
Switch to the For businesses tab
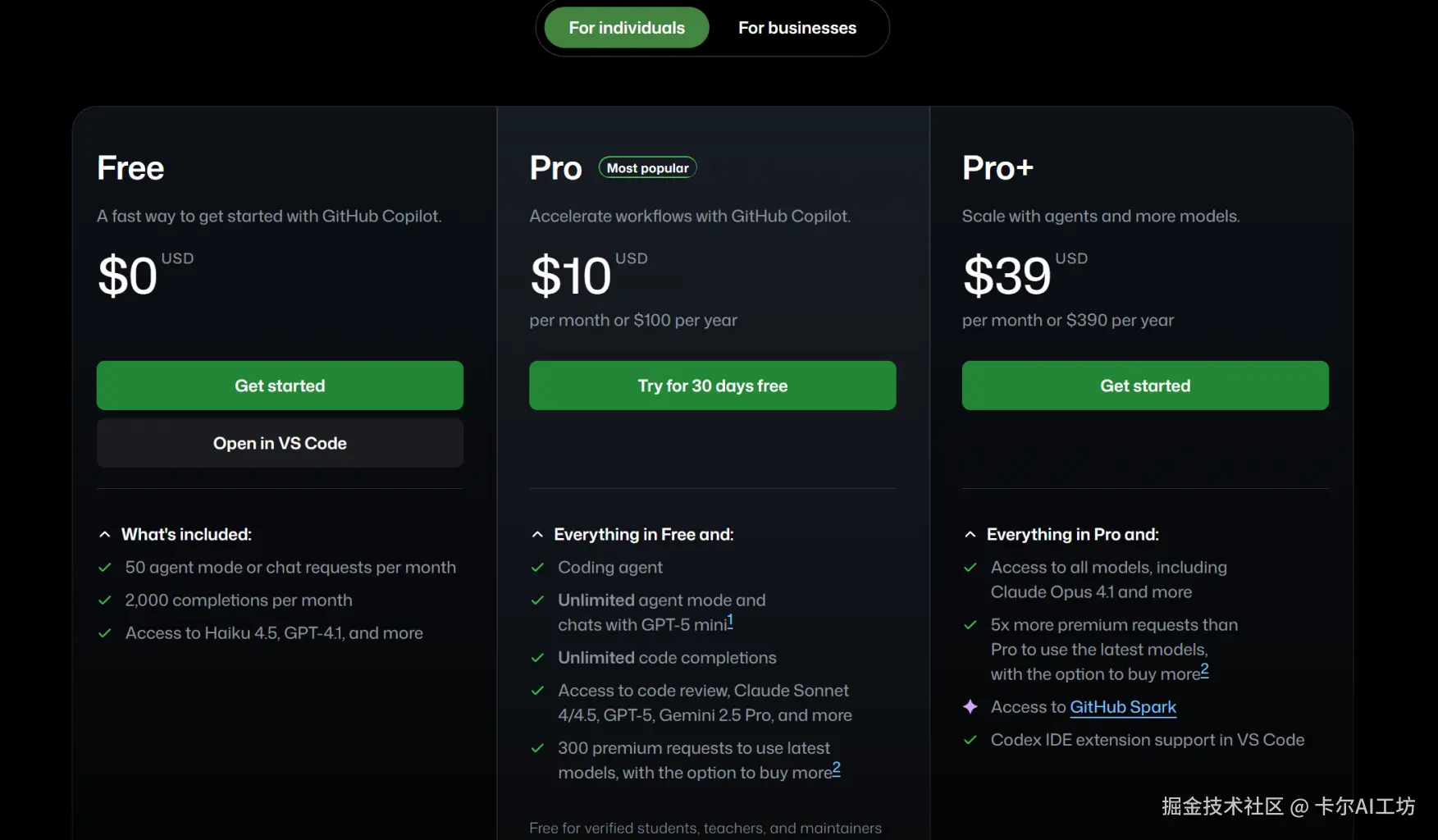coord(797,28)
